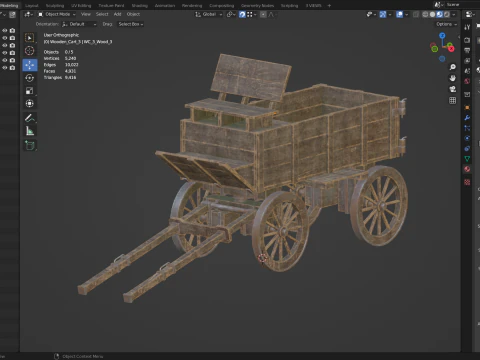The width and height of the screenshot is (480, 360).
Task: Select the Select Box tool in toolbar
Action: 30,38
